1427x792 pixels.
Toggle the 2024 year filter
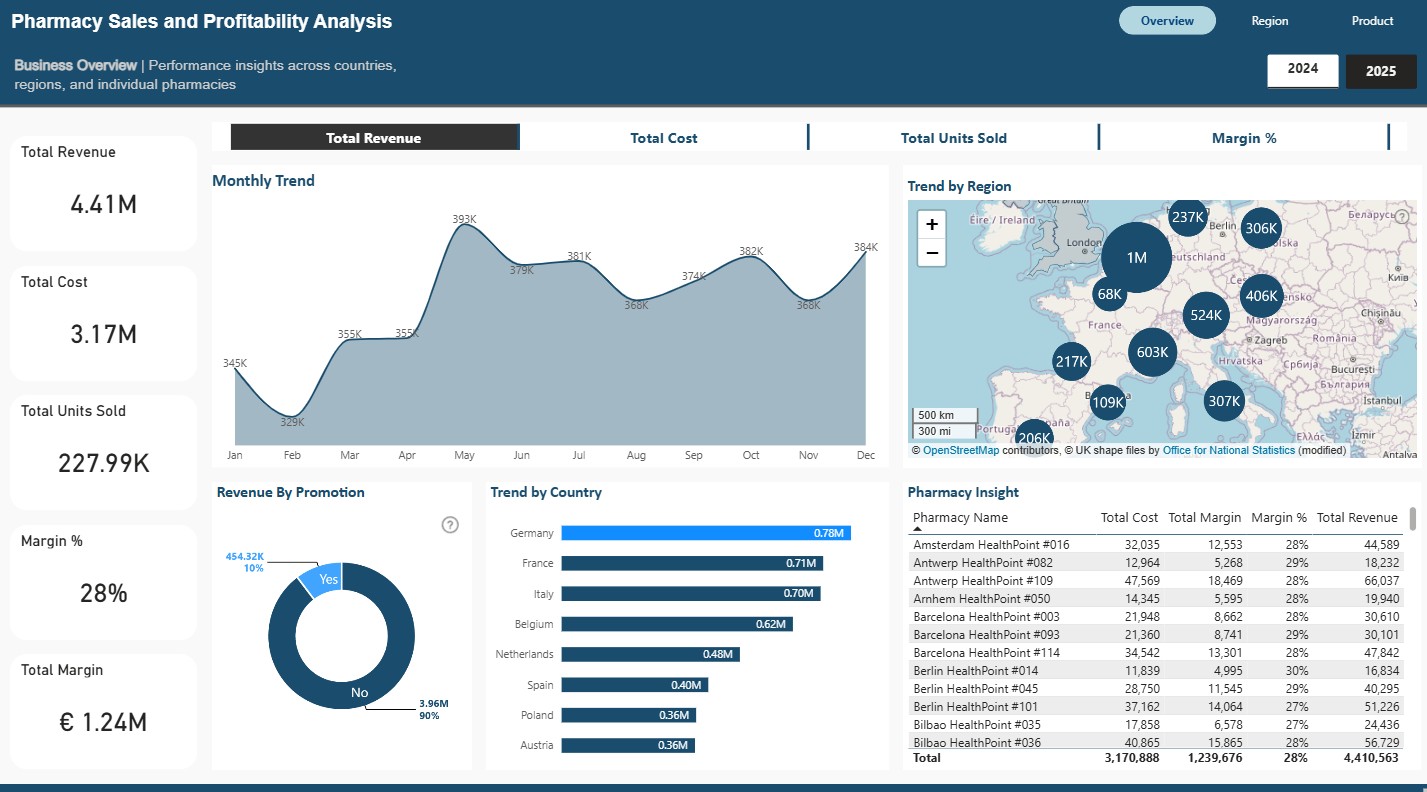[x=1302, y=70]
